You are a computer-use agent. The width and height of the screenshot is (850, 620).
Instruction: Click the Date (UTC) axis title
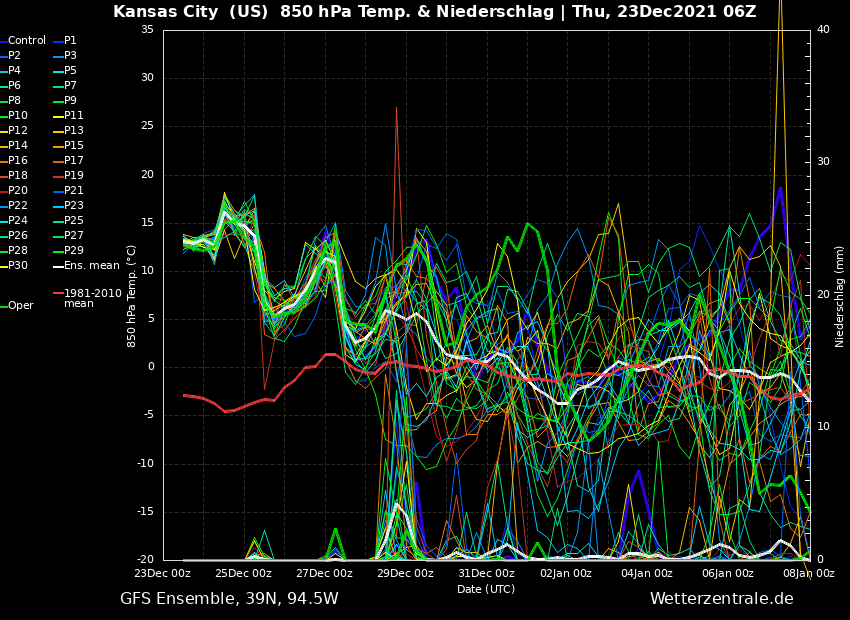click(x=486, y=589)
